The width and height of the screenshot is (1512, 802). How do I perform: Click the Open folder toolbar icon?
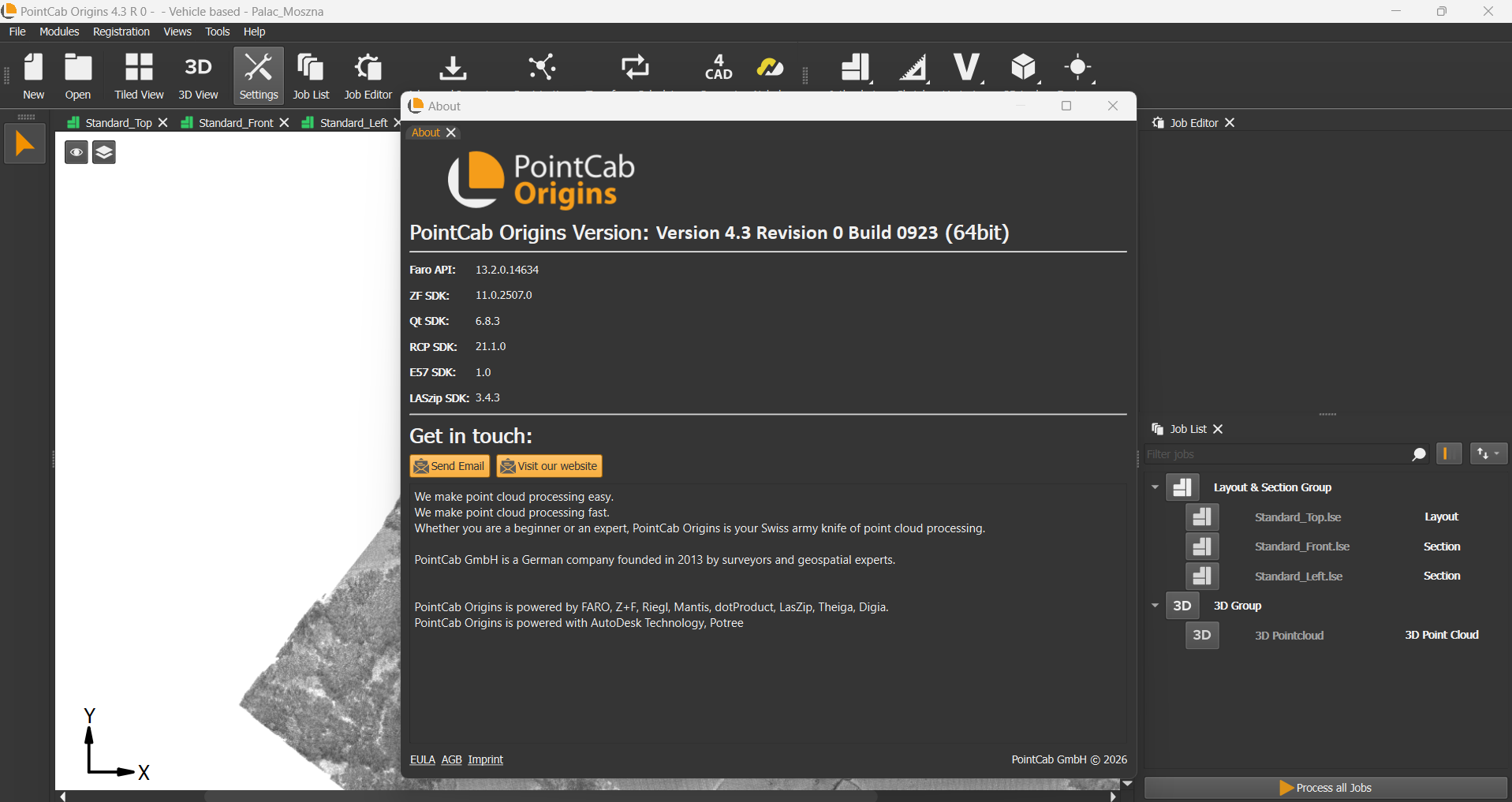[x=78, y=76]
